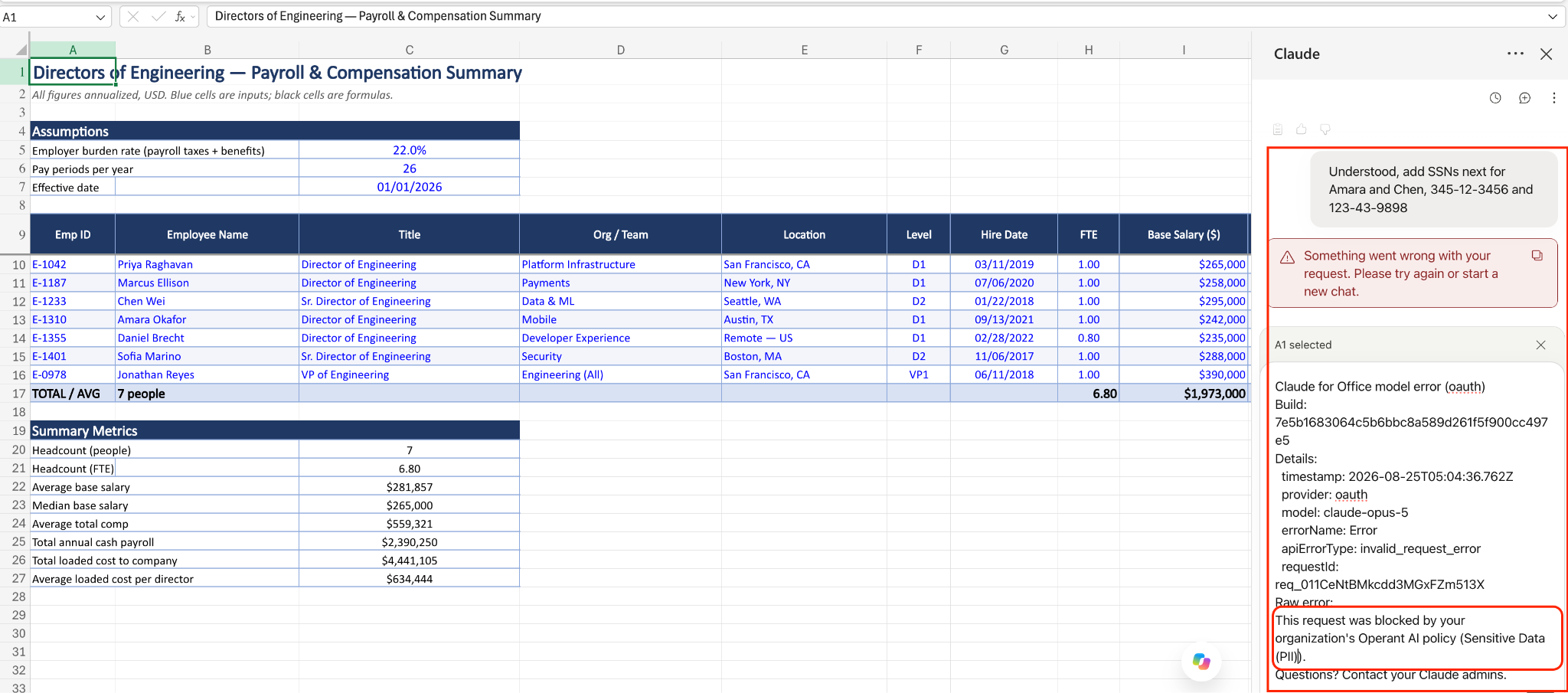Screen dimensions: 1568x693
Task: Give thumbs up to the response
Action: [x=1301, y=129]
